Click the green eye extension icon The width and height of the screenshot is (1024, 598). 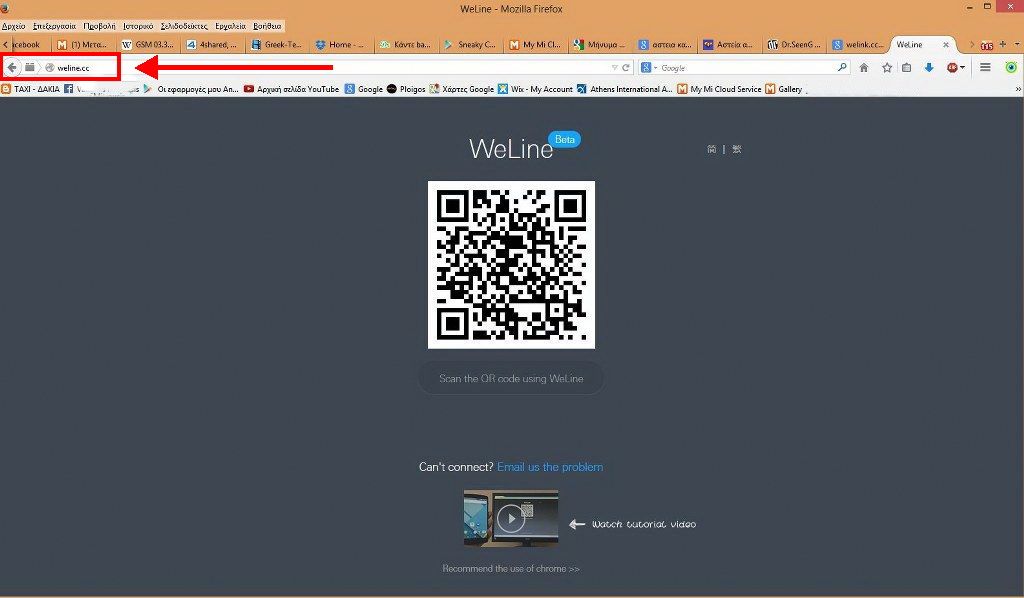tap(1011, 67)
